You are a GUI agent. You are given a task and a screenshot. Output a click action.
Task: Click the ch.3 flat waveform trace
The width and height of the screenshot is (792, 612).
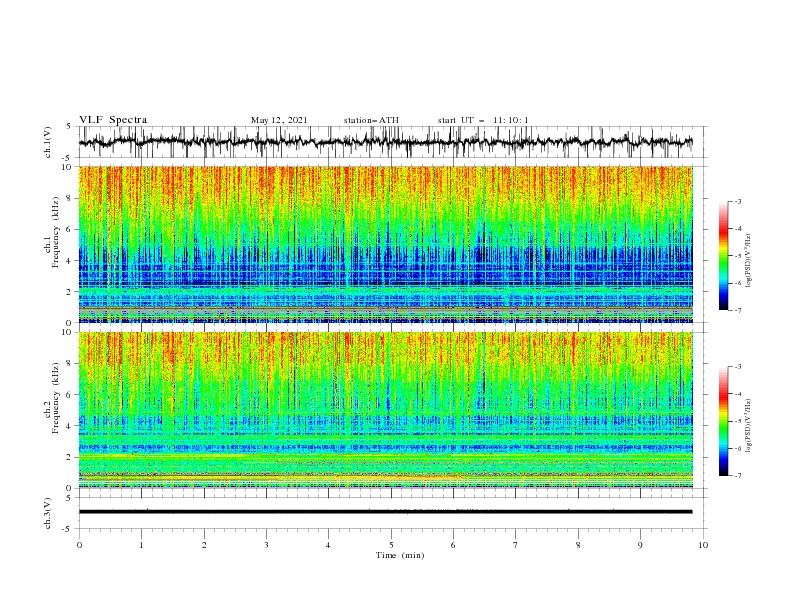(x=385, y=512)
